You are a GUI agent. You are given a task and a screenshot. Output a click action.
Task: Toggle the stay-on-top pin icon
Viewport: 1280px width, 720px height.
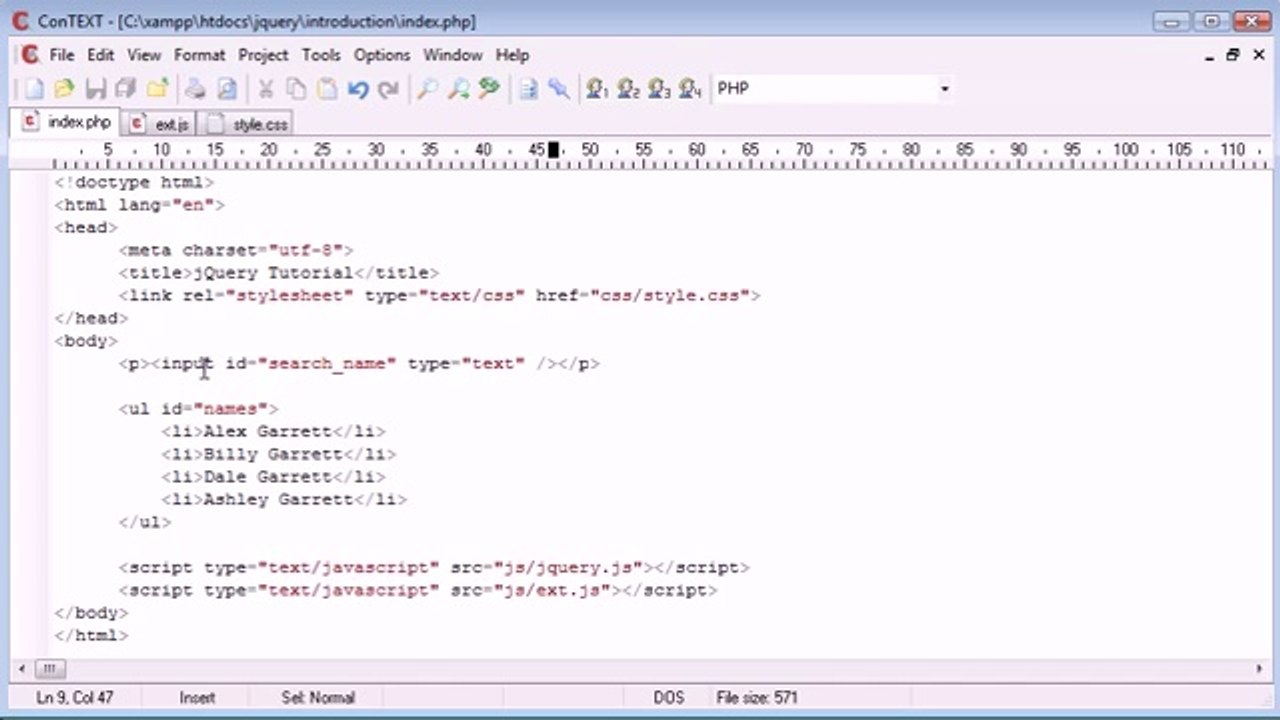[x=559, y=89]
